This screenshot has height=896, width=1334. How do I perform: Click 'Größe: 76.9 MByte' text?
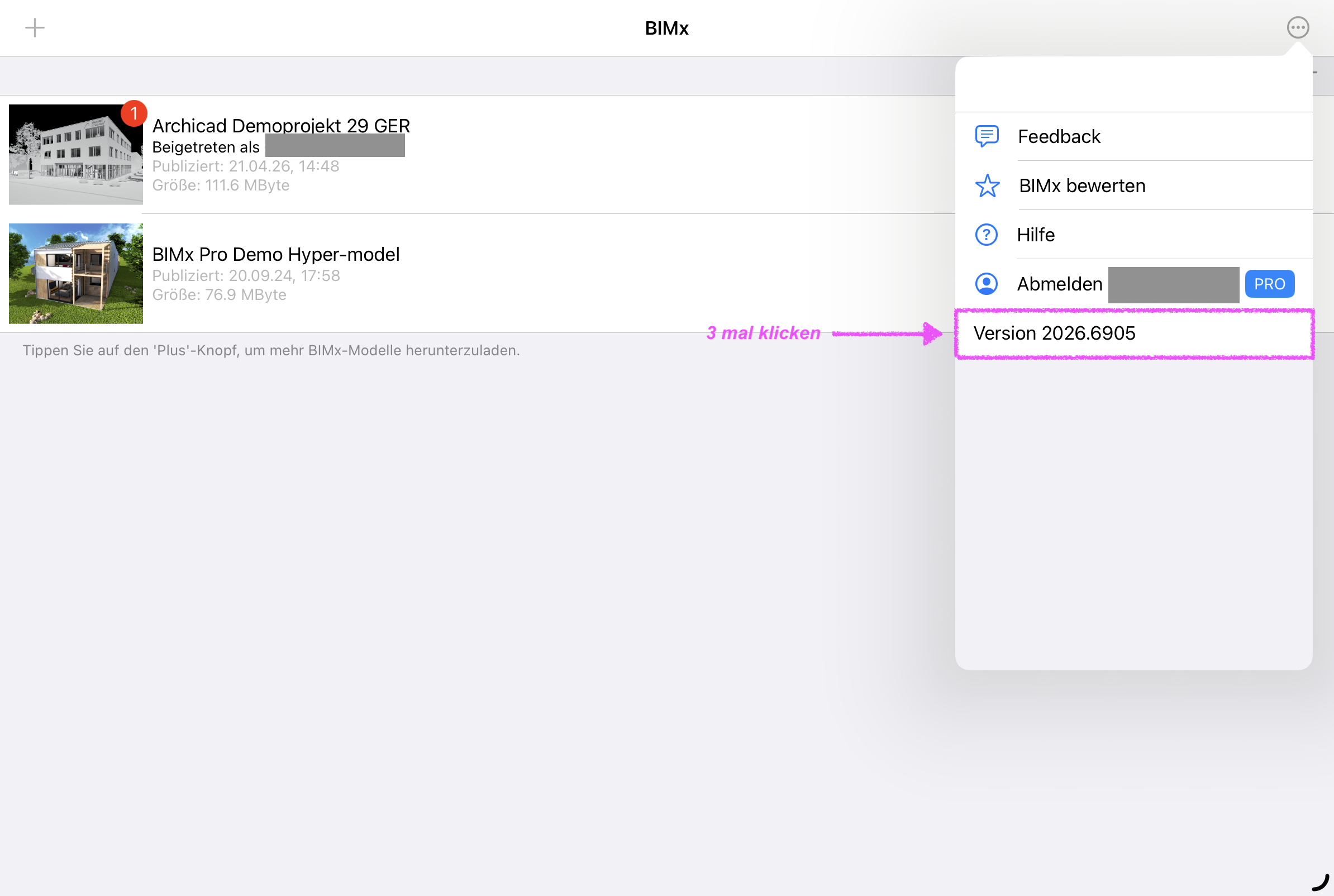pyautogui.click(x=220, y=294)
